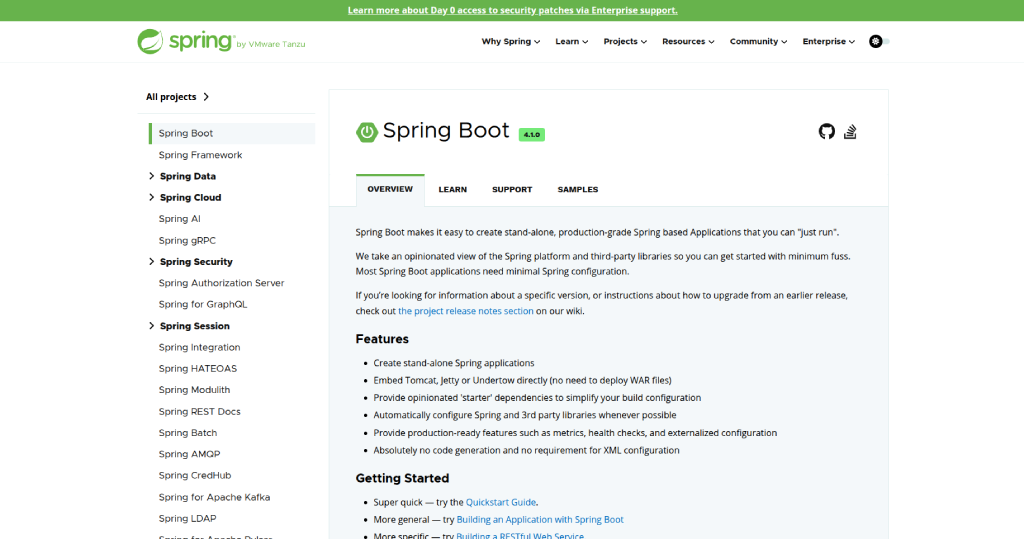The image size is (1024, 539).
Task: Open the Learn dropdown in navigation bar
Action: pyautogui.click(x=571, y=41)
